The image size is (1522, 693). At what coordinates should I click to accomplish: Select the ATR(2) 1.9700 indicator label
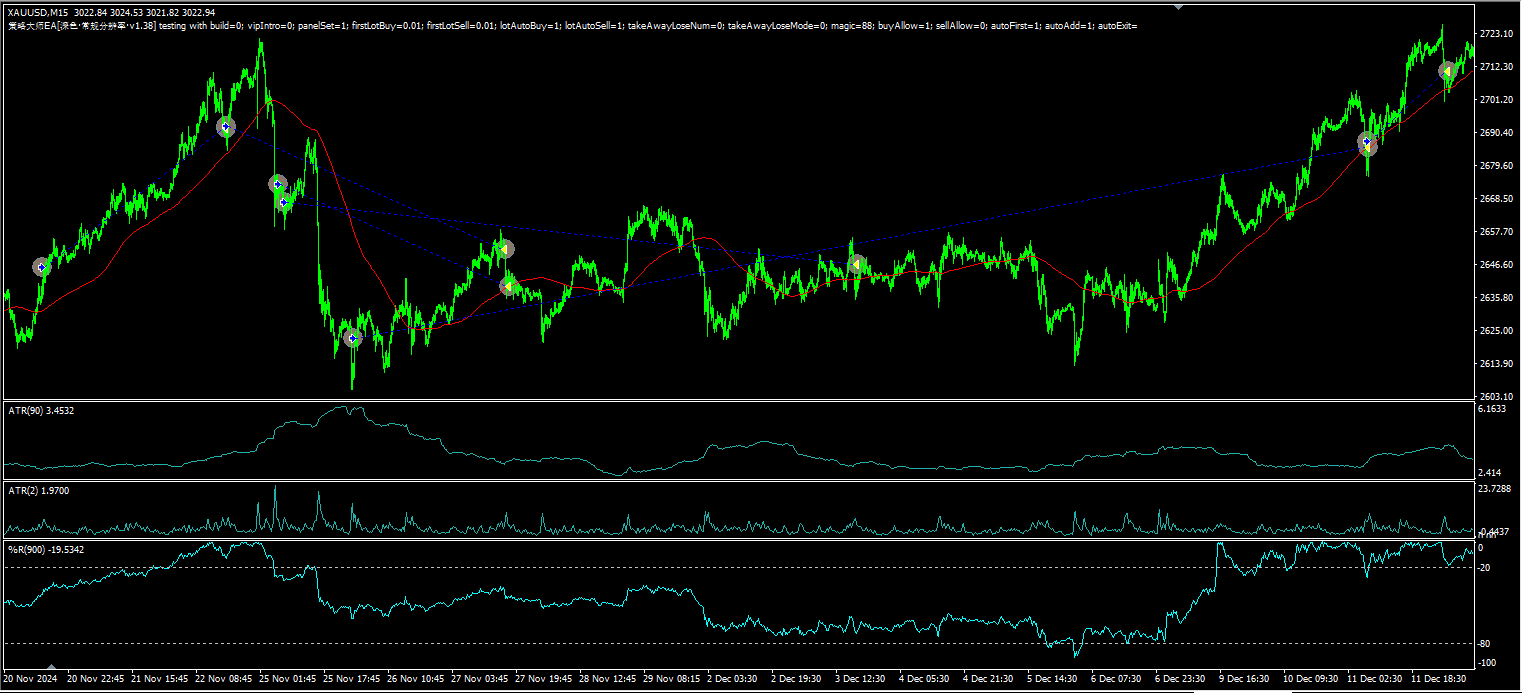pyautogui.click(x=39, y=490)
